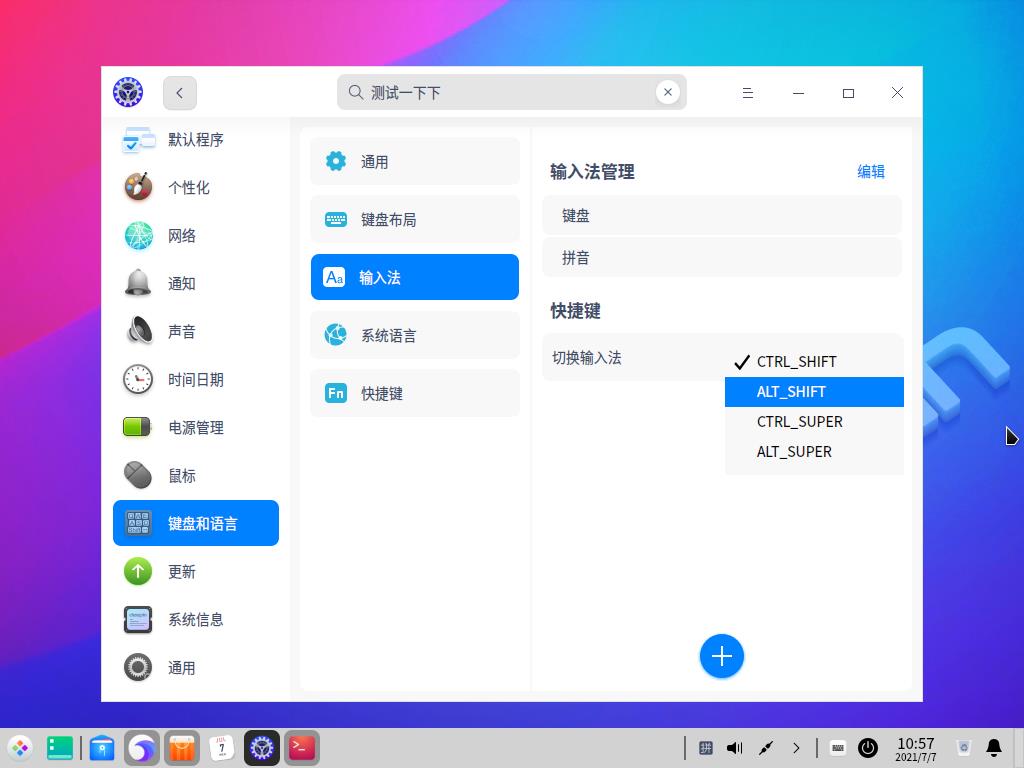Choose ALT_SUPER shortcut option
The image size is (1024, 768).
coord(814,452)
